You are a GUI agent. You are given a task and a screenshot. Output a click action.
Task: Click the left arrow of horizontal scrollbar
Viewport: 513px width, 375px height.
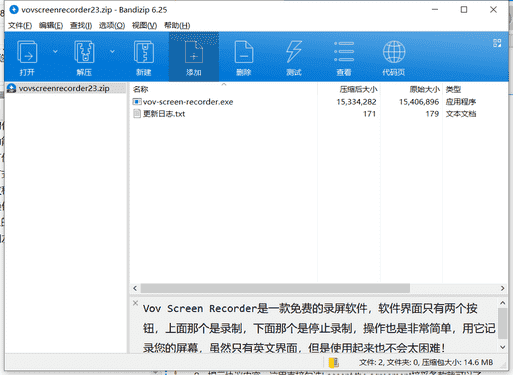(135, 288)
